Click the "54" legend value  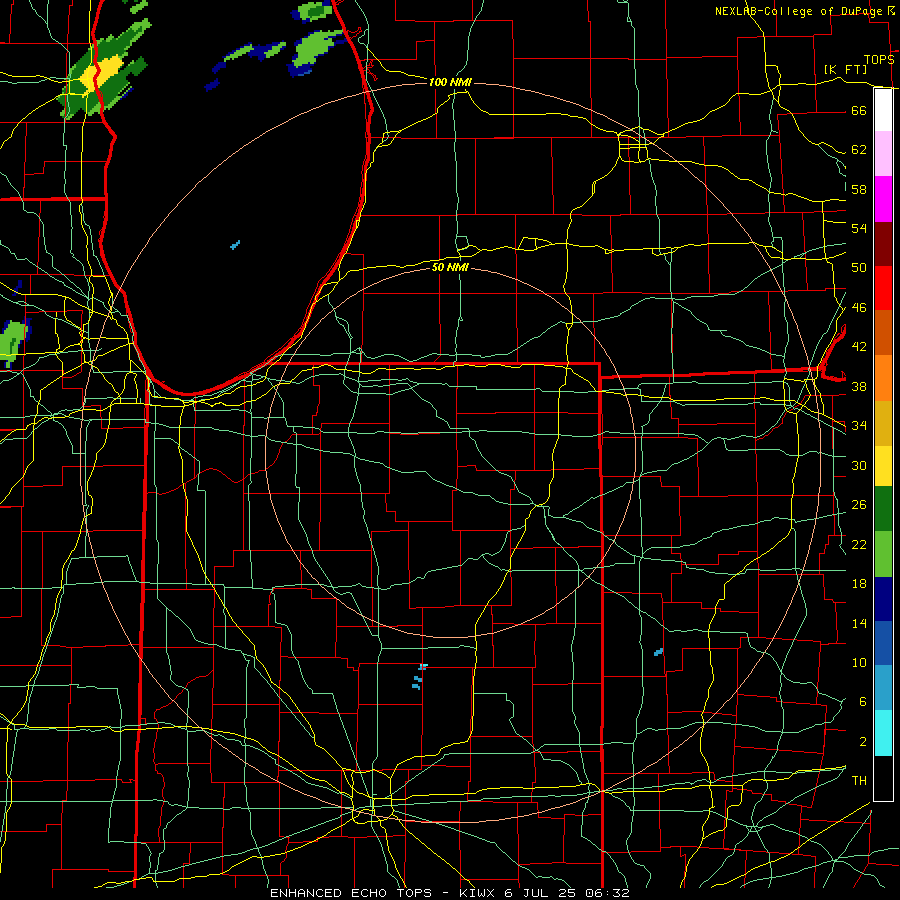tap(859, 228)
